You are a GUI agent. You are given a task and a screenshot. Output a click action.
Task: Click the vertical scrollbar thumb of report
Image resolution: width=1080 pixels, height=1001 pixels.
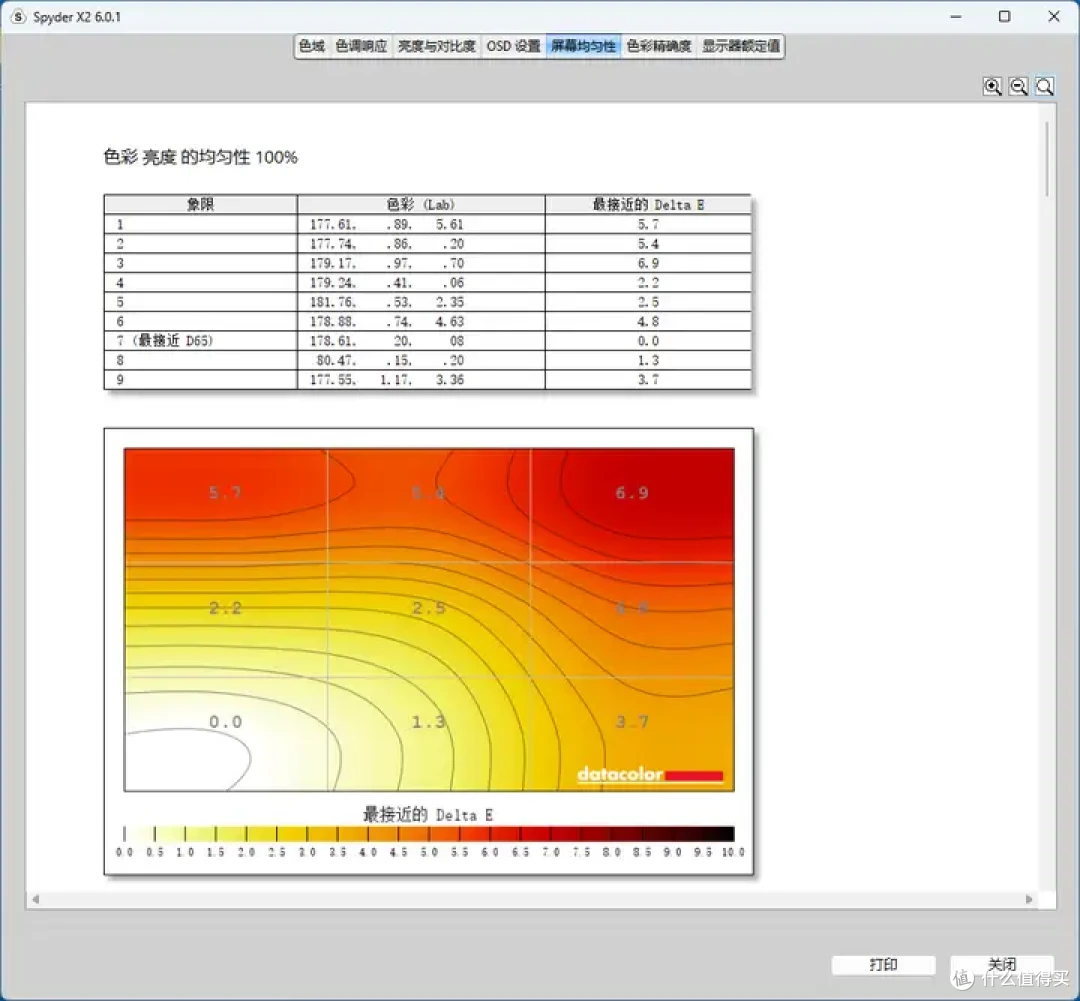[1047, 159]
